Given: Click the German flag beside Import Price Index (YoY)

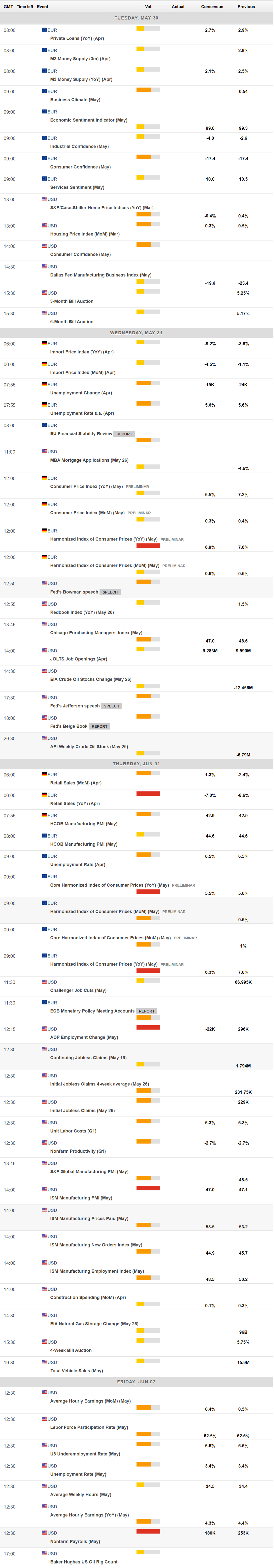Looking at the screenshot, I should (x=44, y=343).
